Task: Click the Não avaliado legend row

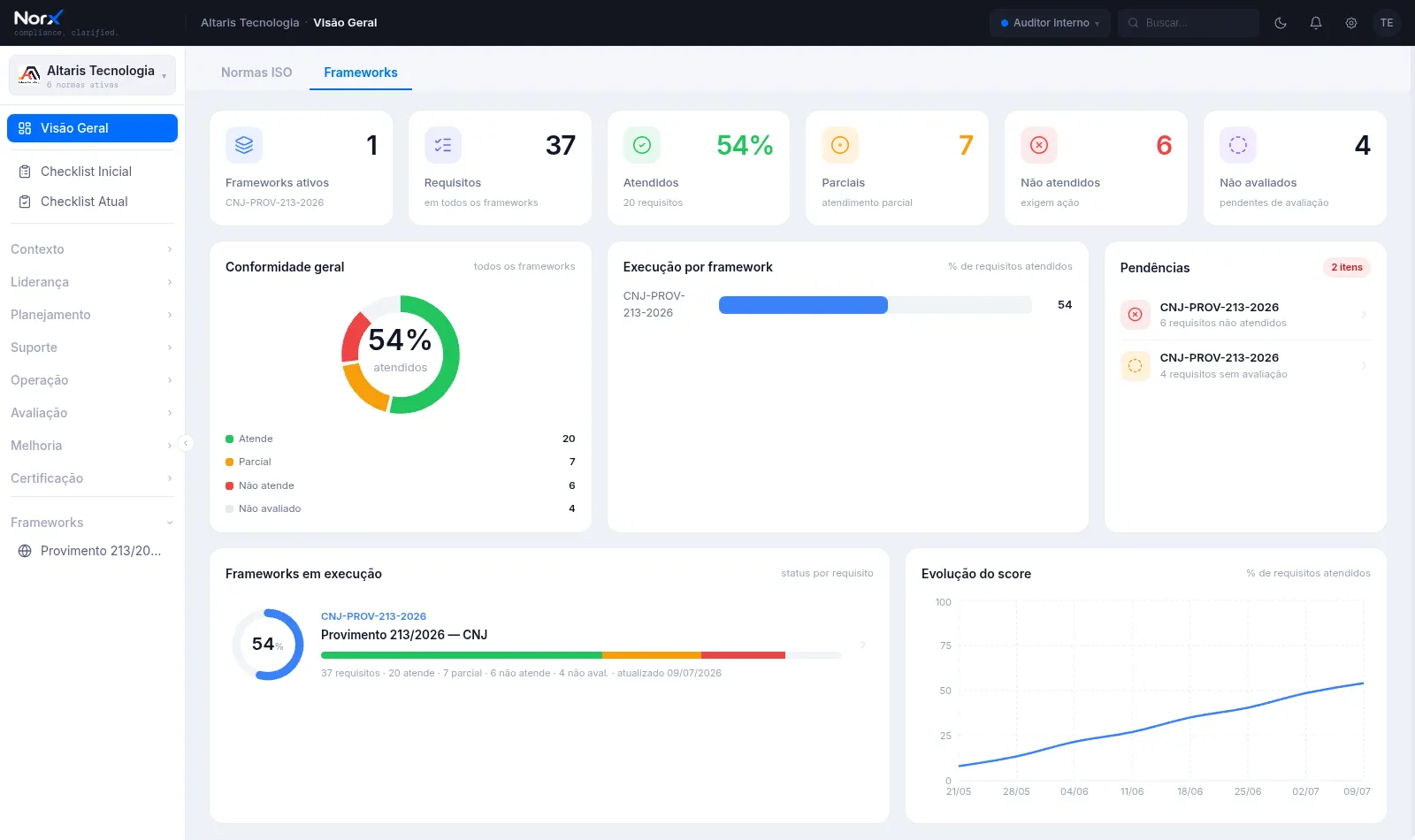Action: pyautogui.click(x=401, y=509)
